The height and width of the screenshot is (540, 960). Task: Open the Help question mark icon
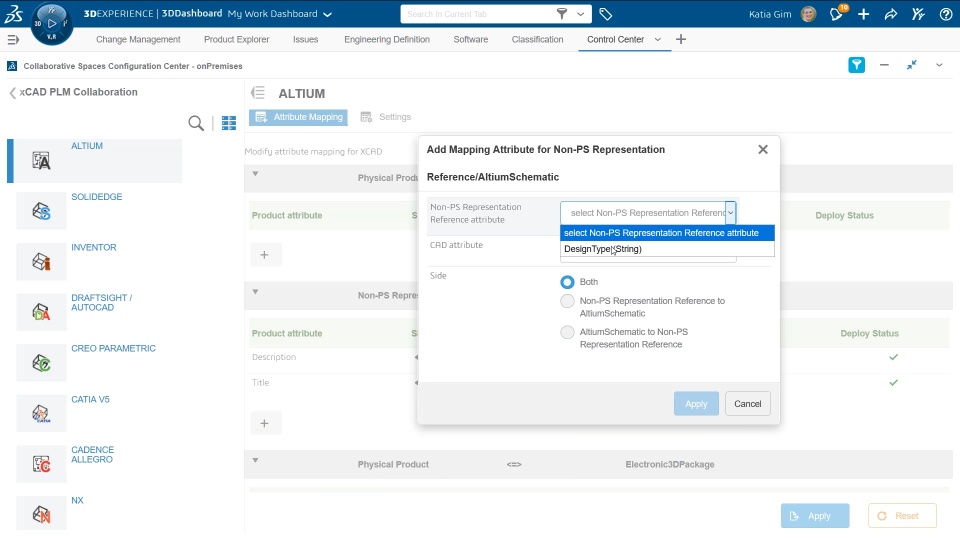[945, 14]
